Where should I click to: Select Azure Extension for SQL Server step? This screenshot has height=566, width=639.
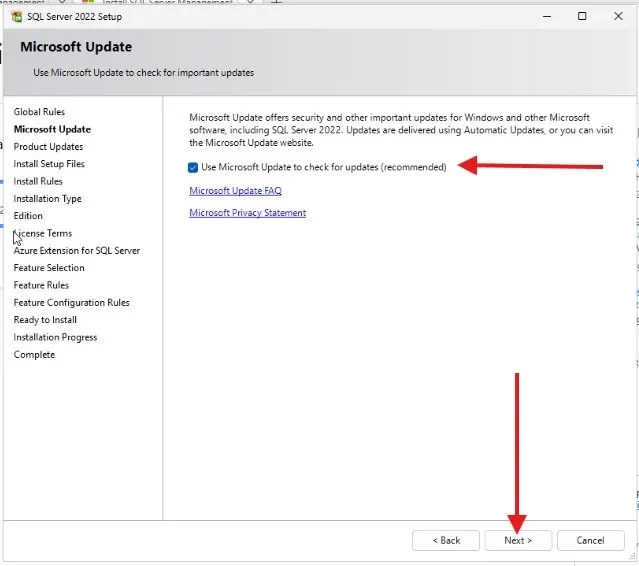click(77, 251)
